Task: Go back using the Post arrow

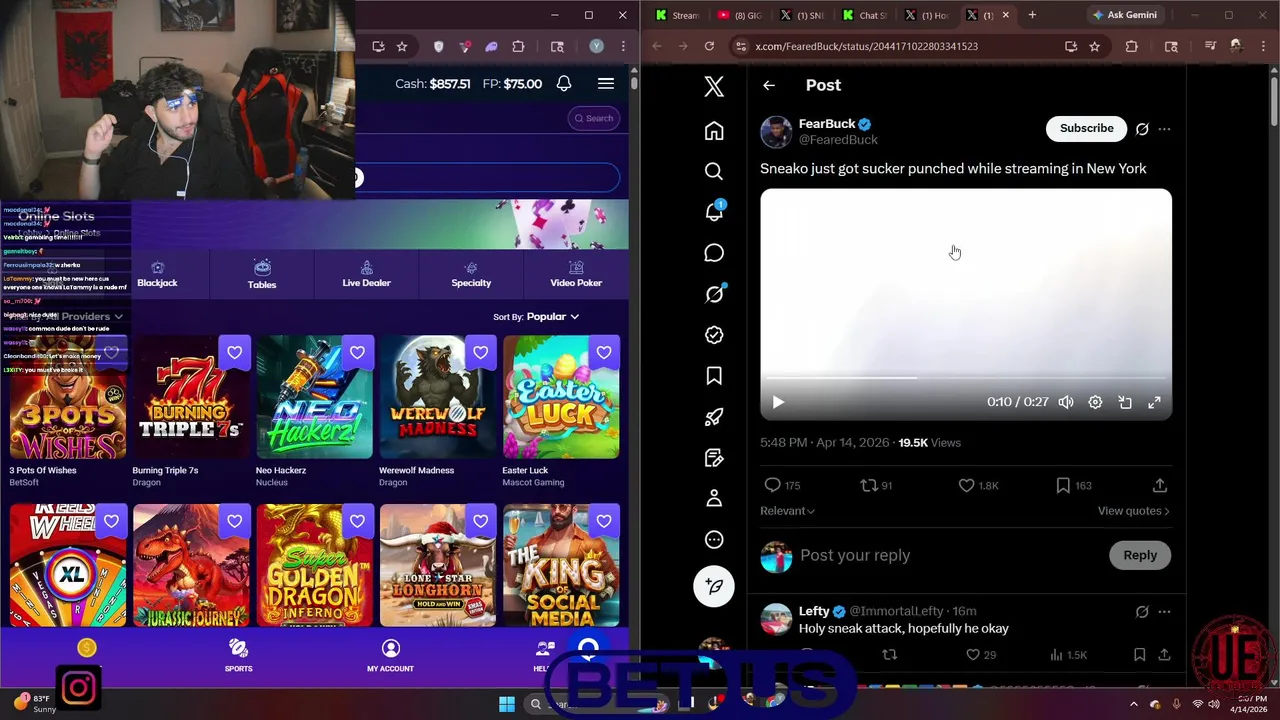Action: [x=769, y=86]
